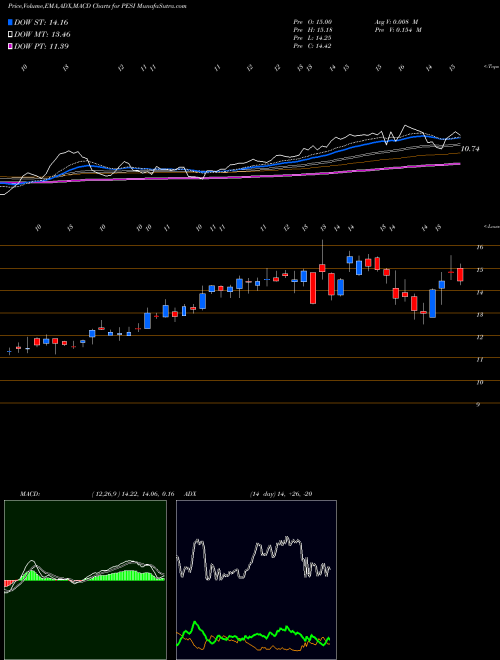Click the 10.74 EMA price label
The height and width of the screenshot is (660, 500).
[x=471, y=149]
